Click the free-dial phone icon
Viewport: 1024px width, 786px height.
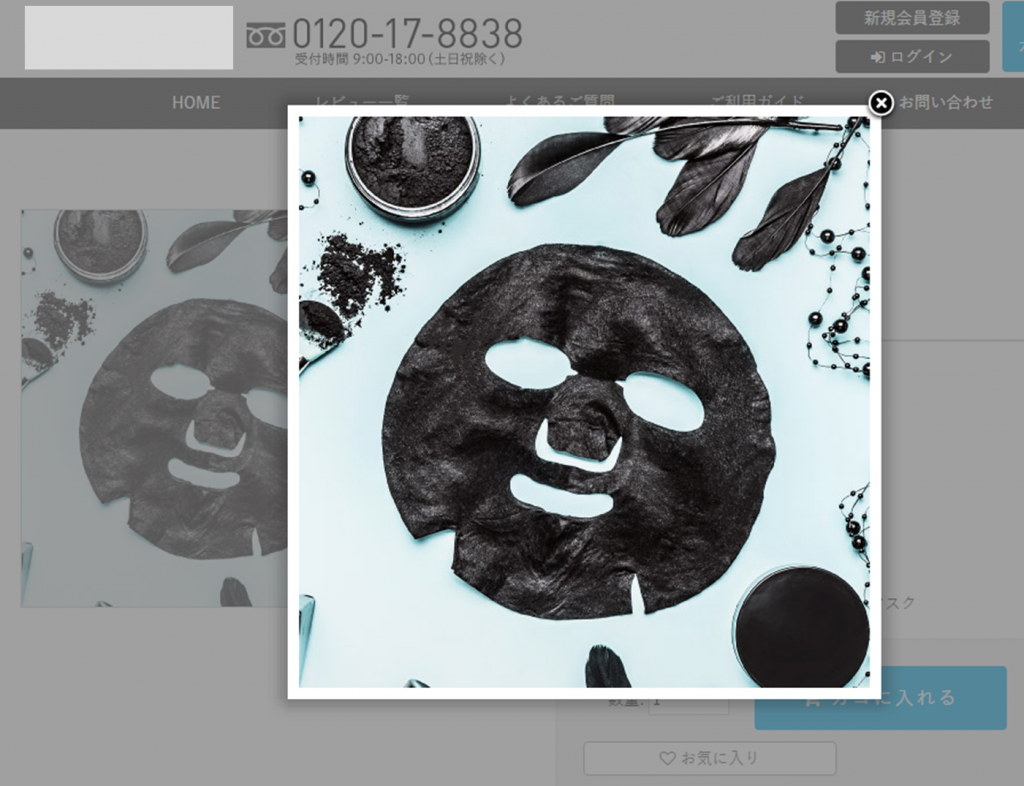point(265,35)
